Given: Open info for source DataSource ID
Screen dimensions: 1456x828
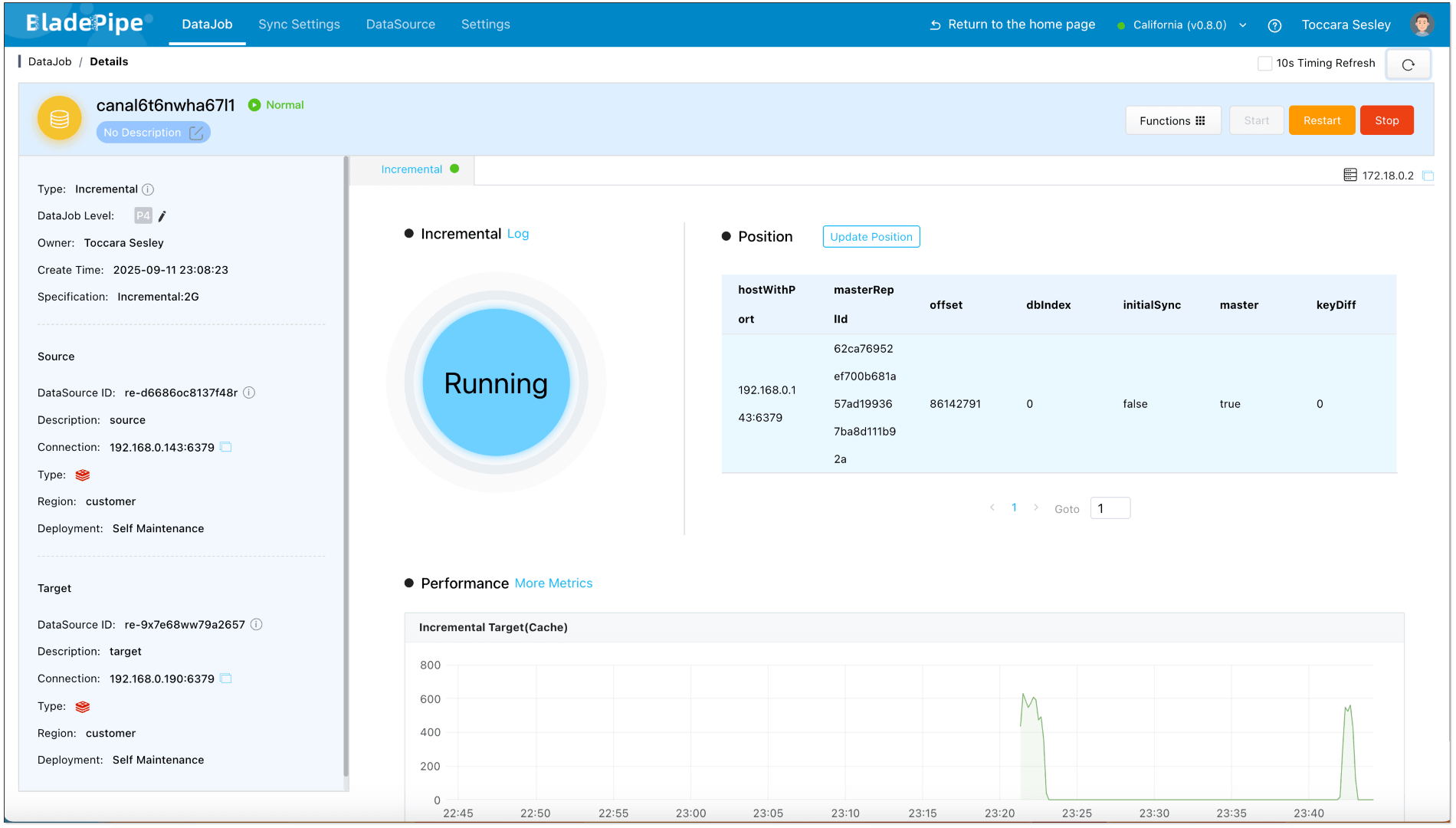Looking at the screenshot, I should [x=249, y=393].
